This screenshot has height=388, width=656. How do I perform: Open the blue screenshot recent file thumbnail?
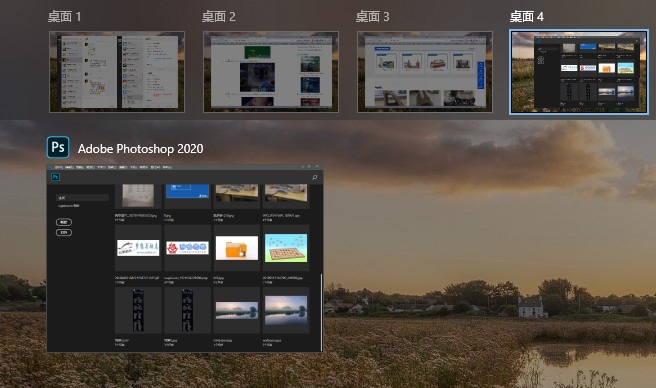click(x=187, y=191)
